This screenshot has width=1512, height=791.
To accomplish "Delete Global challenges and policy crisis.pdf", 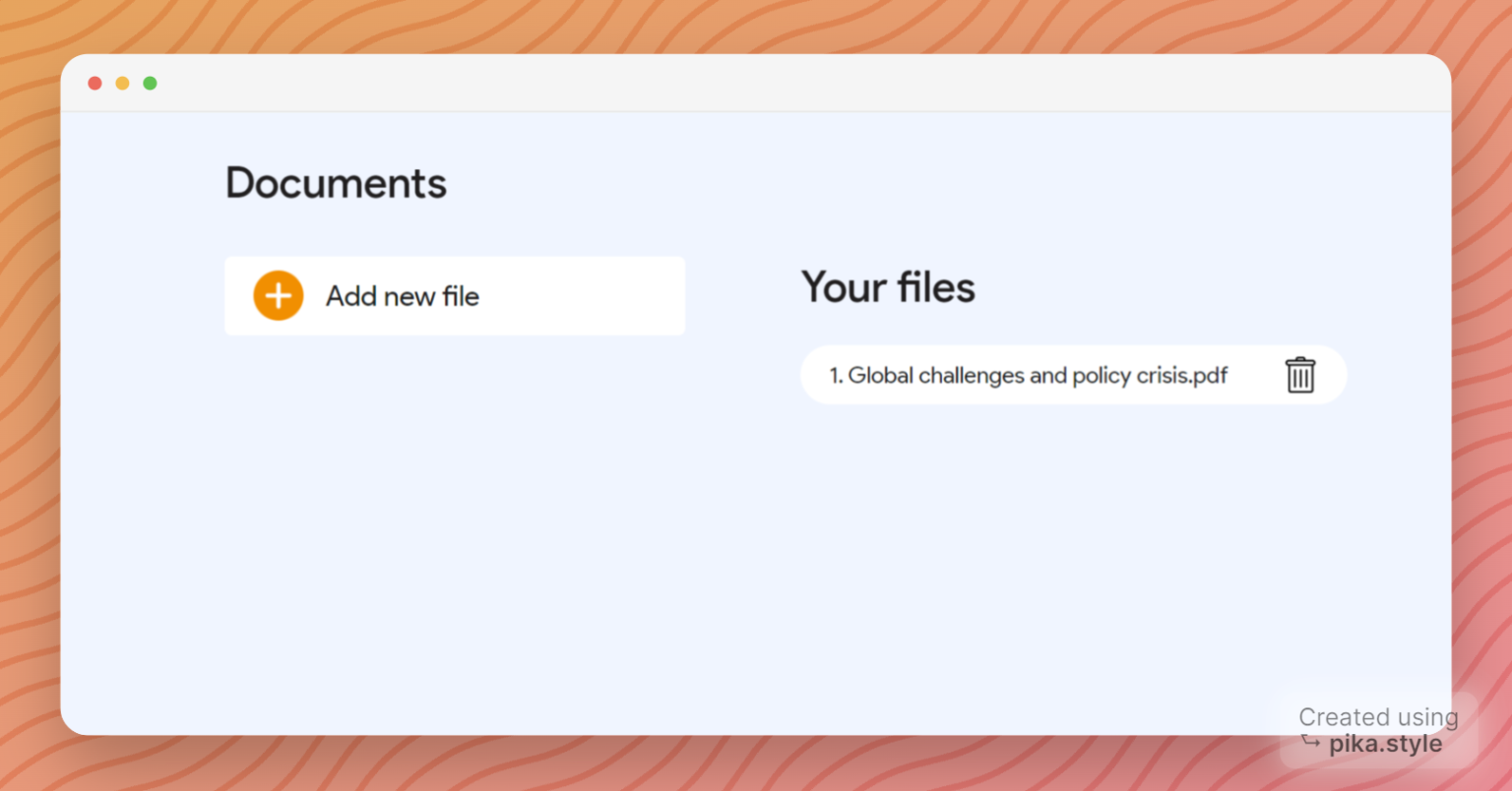I will click(x=1300, y=375).
